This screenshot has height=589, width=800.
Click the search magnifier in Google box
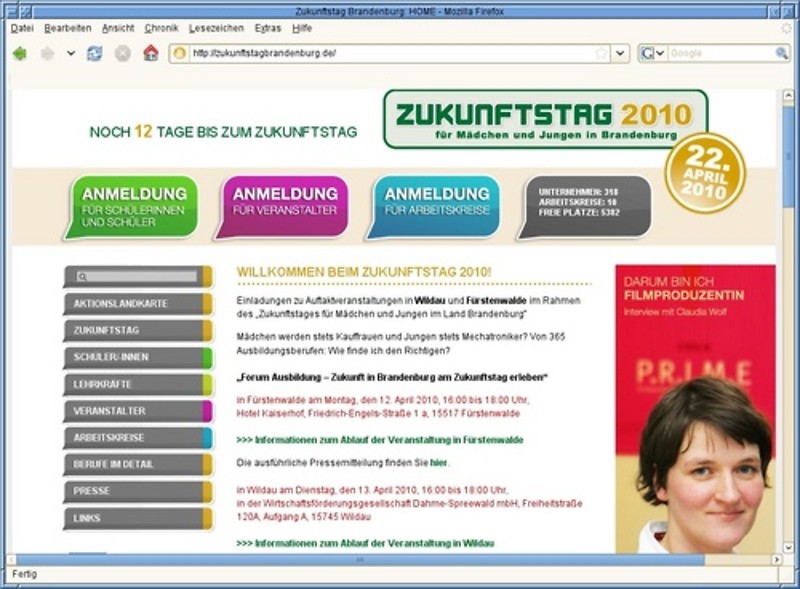coord(782,54)
